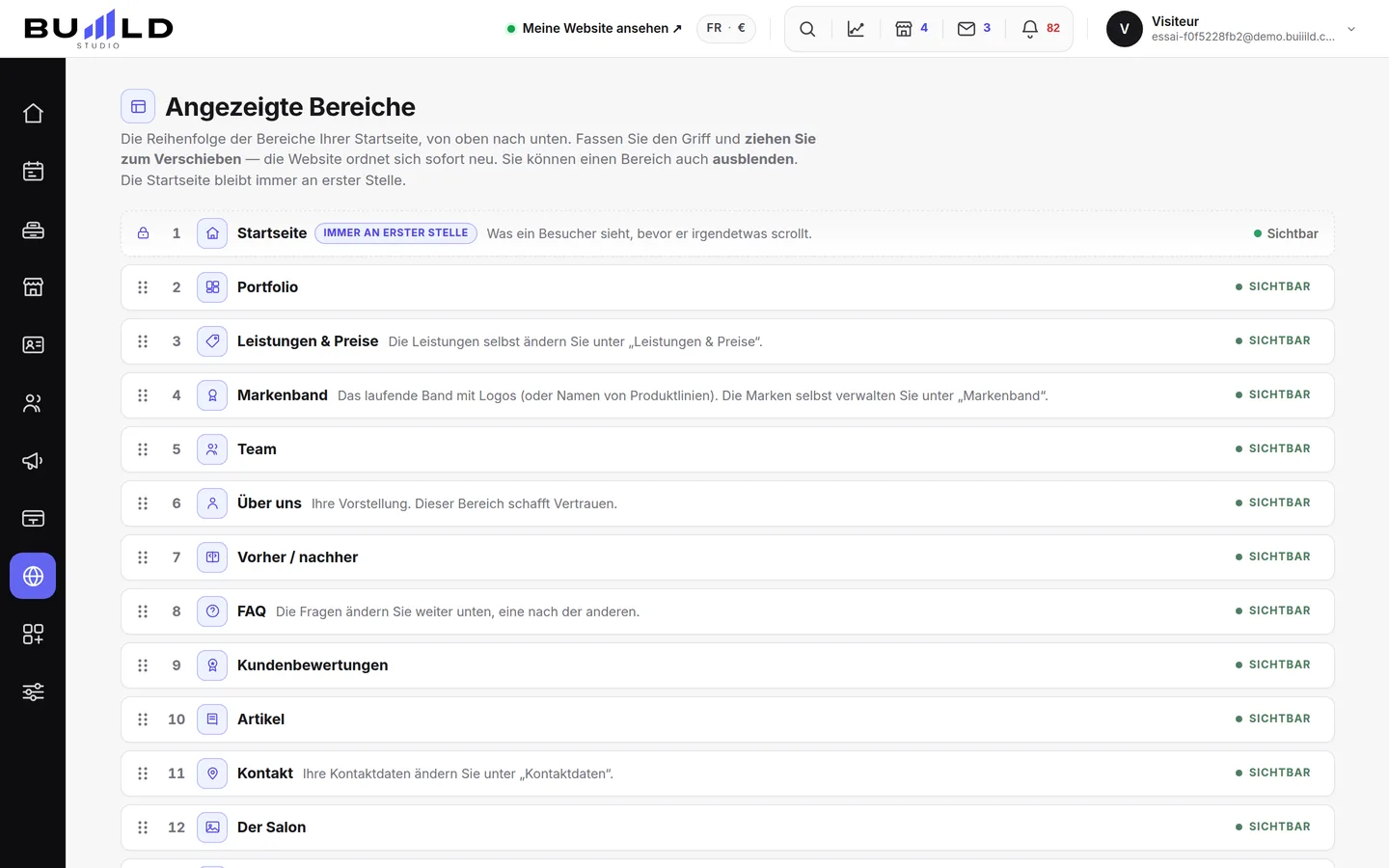Open the FR · € language currency selector
The height and width of the screenshot is (868, 1389).
(726, 28)
